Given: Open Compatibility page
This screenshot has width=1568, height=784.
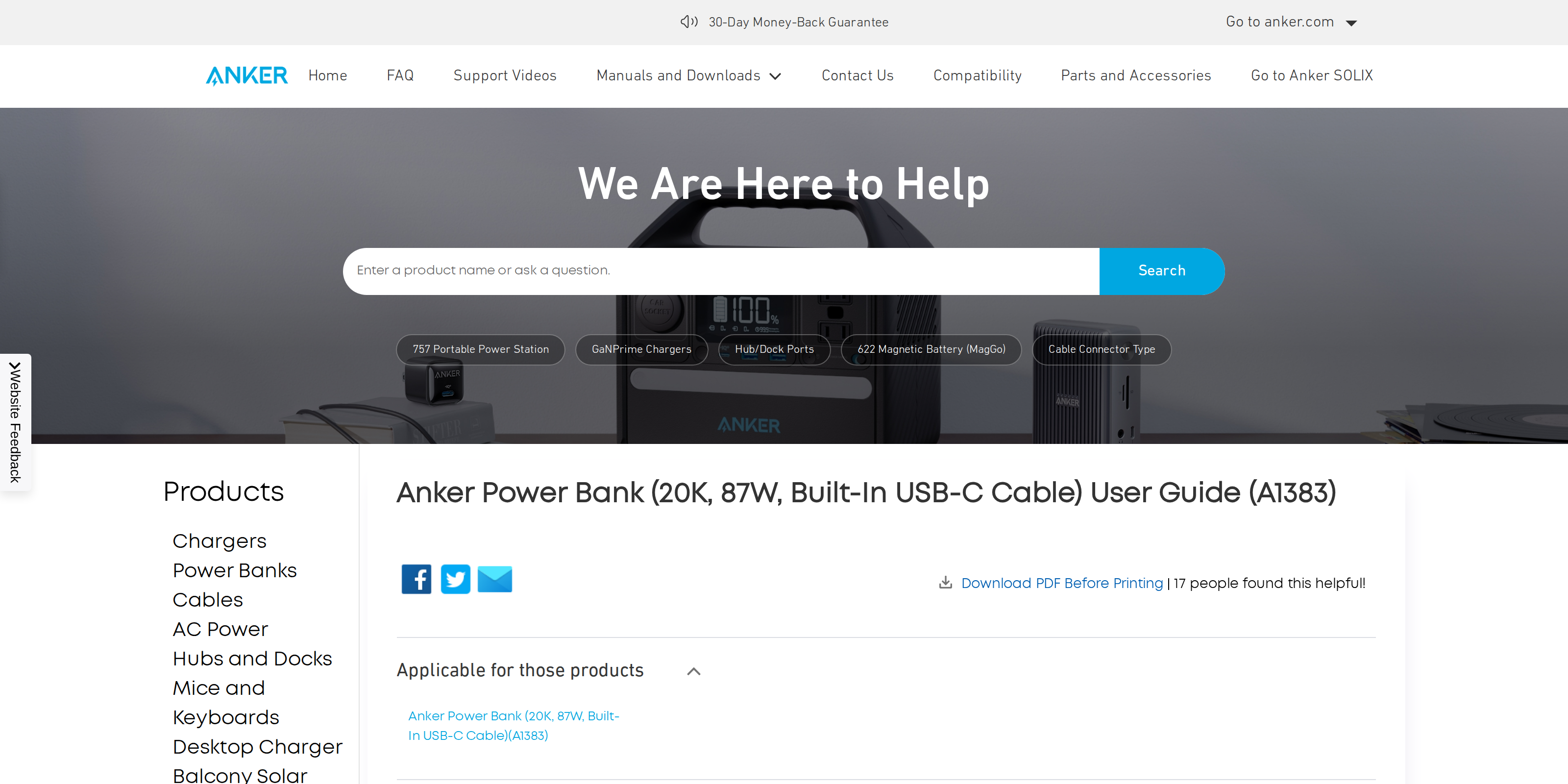Looking at the screenshot, I should [x=977, y=75].
